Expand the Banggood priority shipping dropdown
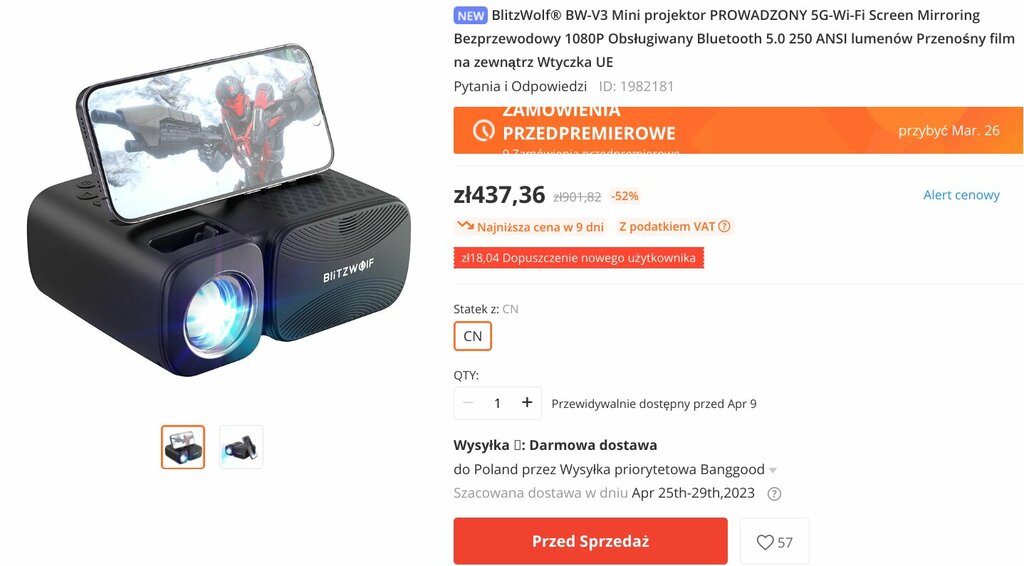This screenshot has height=566, width=1024. (x=773, y=470)
